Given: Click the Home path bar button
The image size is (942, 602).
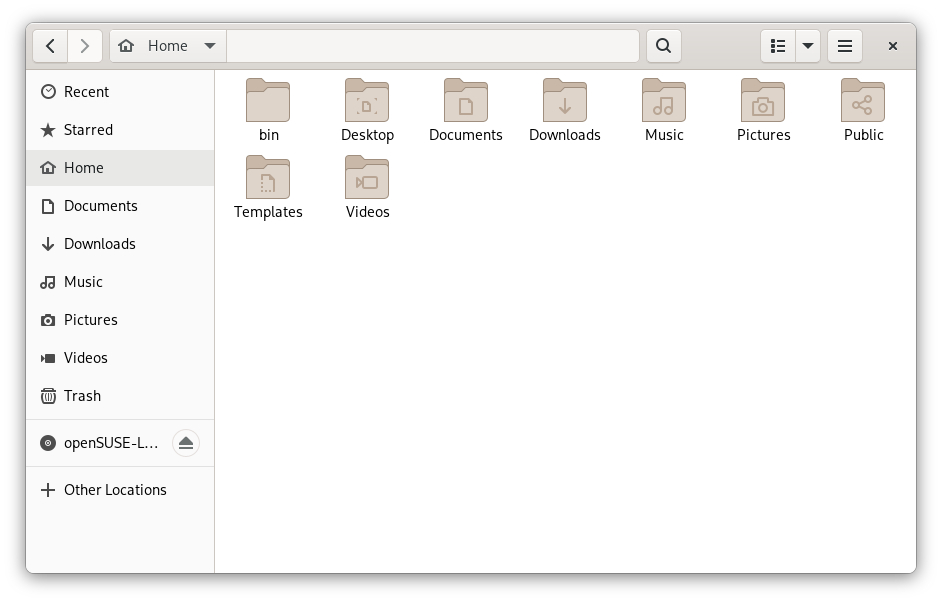Looking at the screenshot, I should [x=156, y=46].
